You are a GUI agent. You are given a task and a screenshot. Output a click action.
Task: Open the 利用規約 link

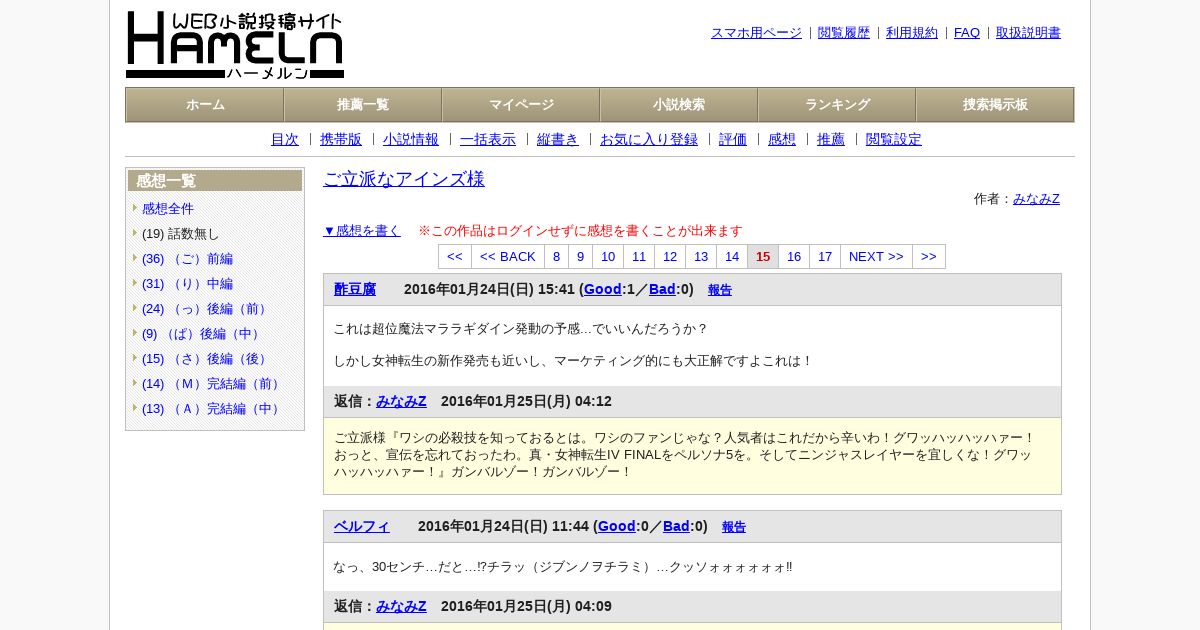tap(912, 33)
